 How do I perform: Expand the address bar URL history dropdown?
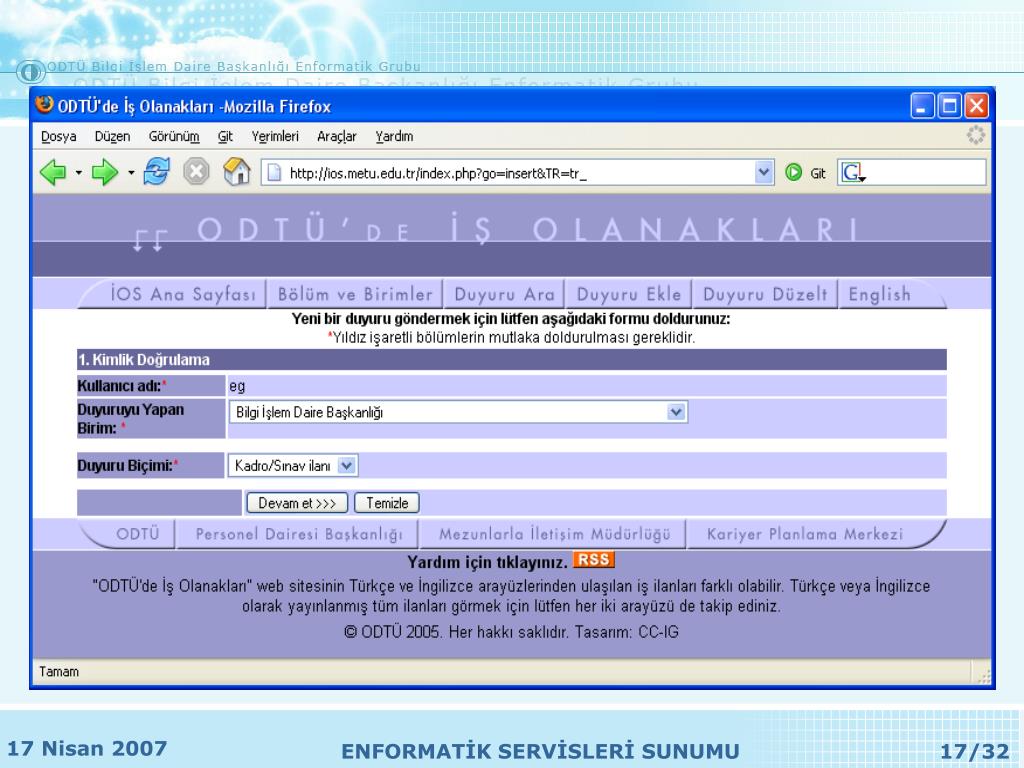[763, 172]
